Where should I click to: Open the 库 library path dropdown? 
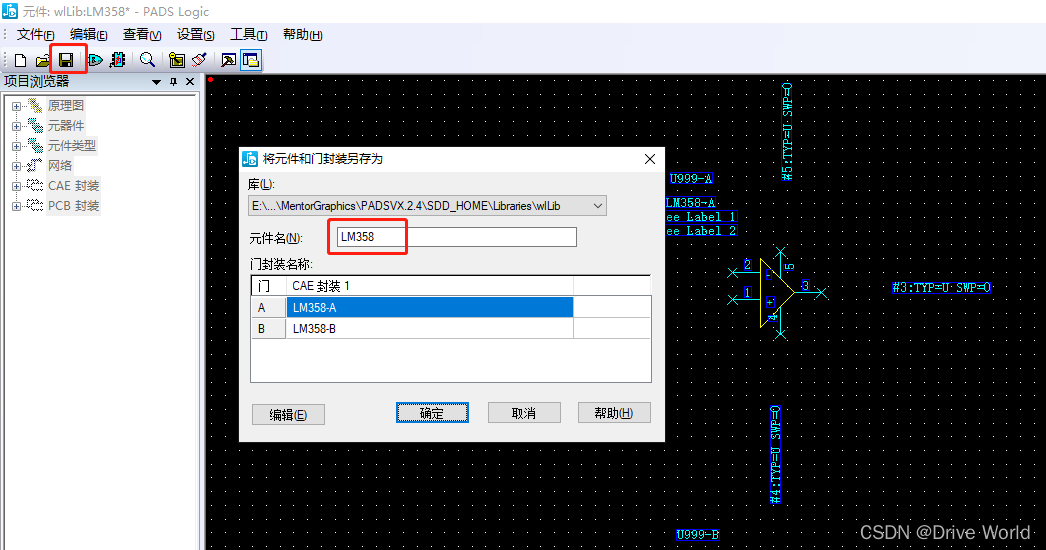[x=598, y=206]
